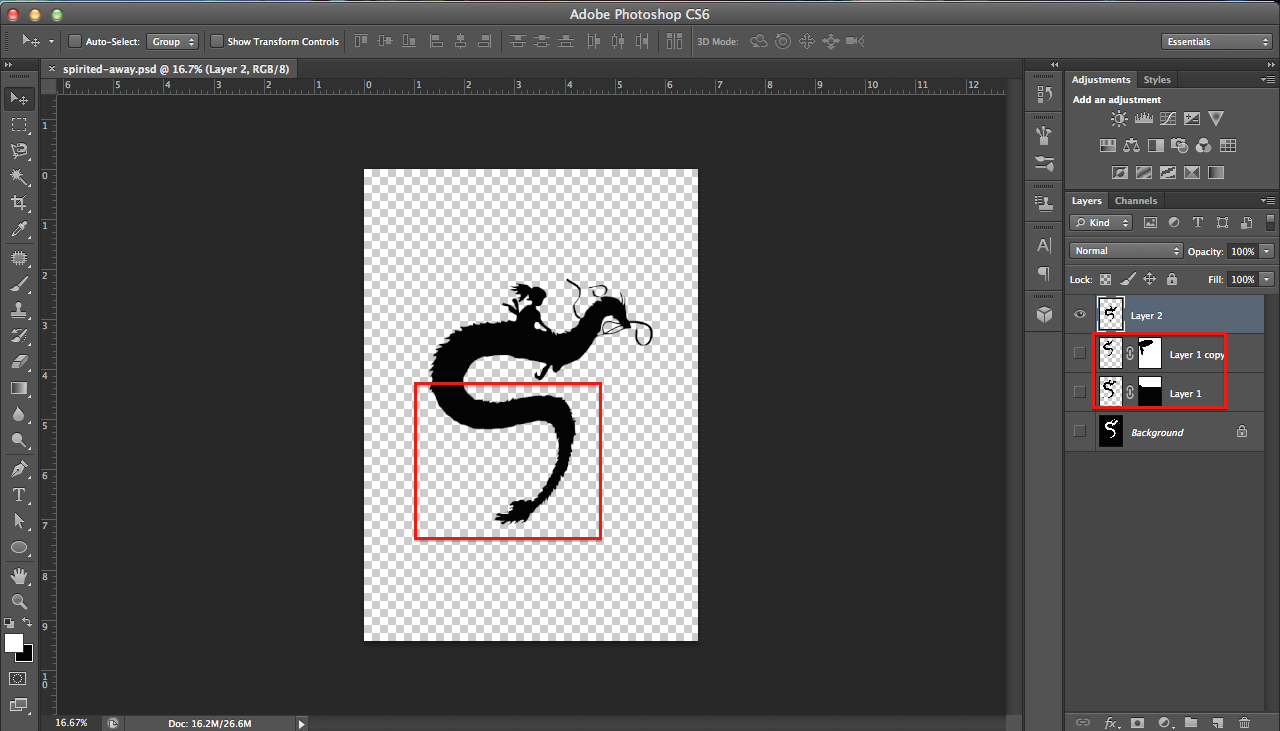
Task: Open the 3D panel cube icon
Action: coord(1044,314)
